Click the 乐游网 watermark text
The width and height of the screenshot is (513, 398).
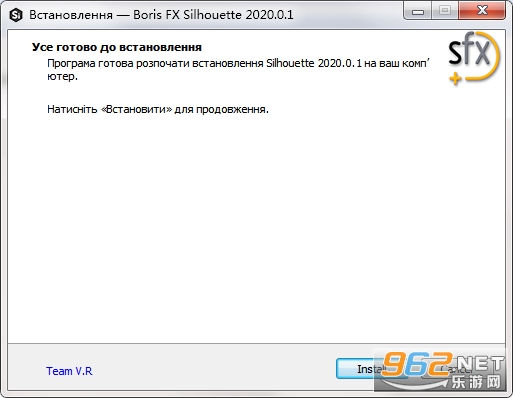point(477,382)
